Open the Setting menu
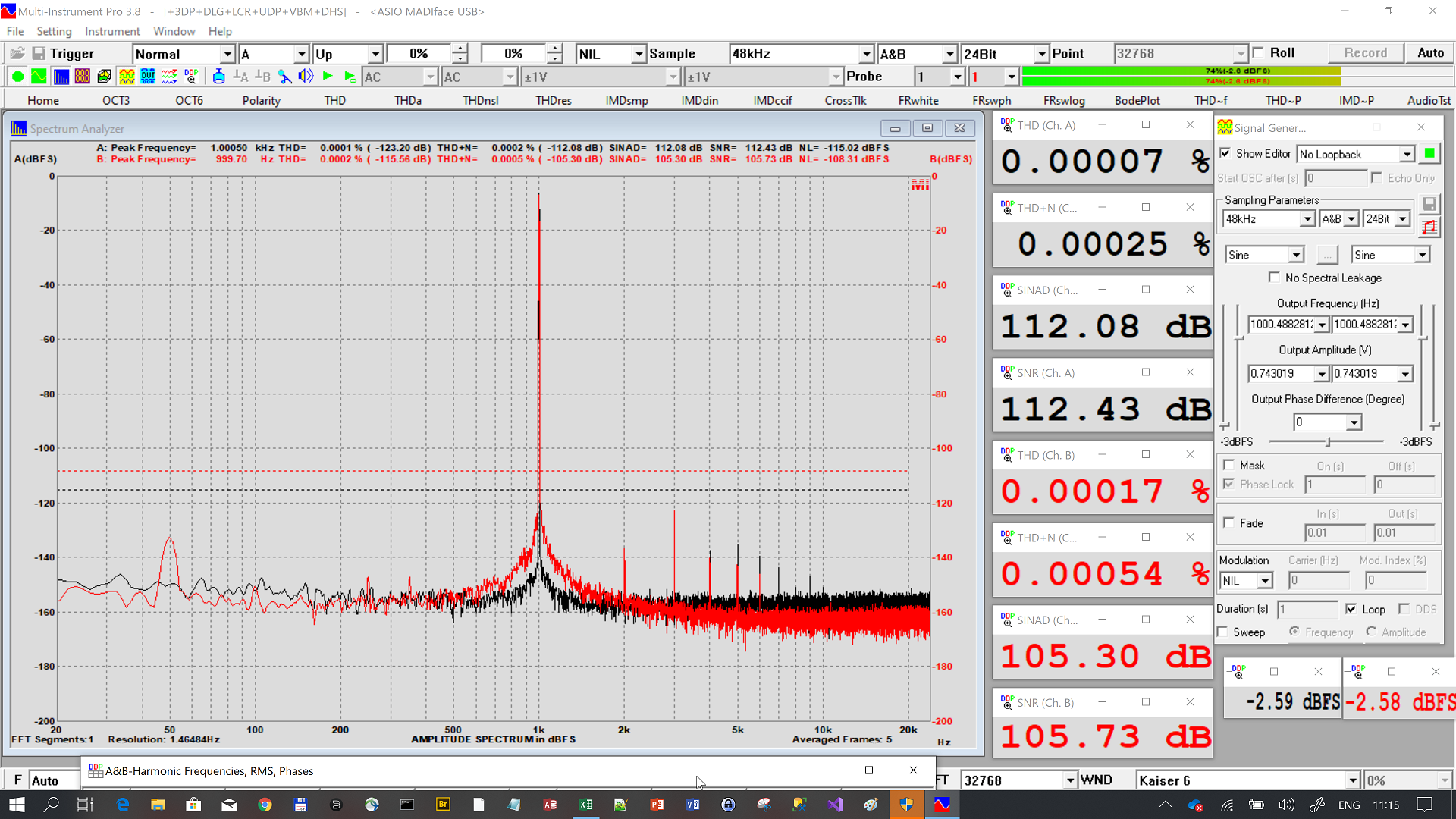 [54, 31]
